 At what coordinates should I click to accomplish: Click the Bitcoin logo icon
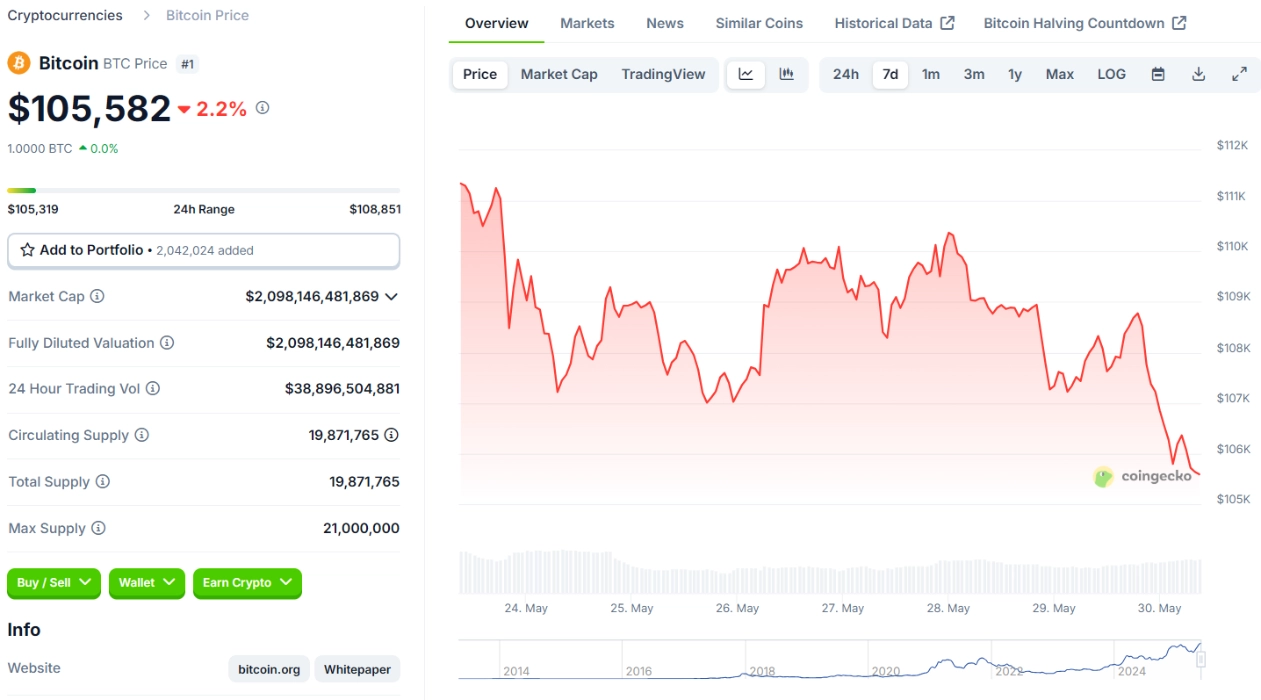[19, 63]
